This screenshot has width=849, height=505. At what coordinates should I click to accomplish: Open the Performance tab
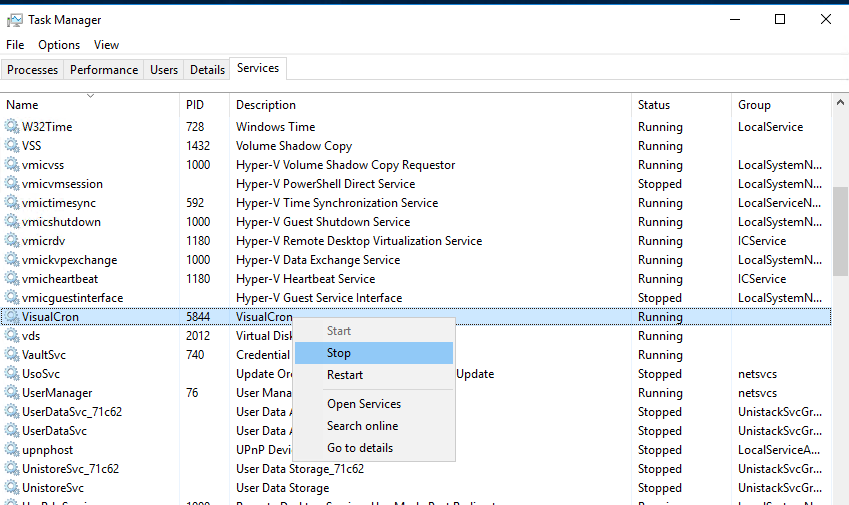click(x=104, y=70)
